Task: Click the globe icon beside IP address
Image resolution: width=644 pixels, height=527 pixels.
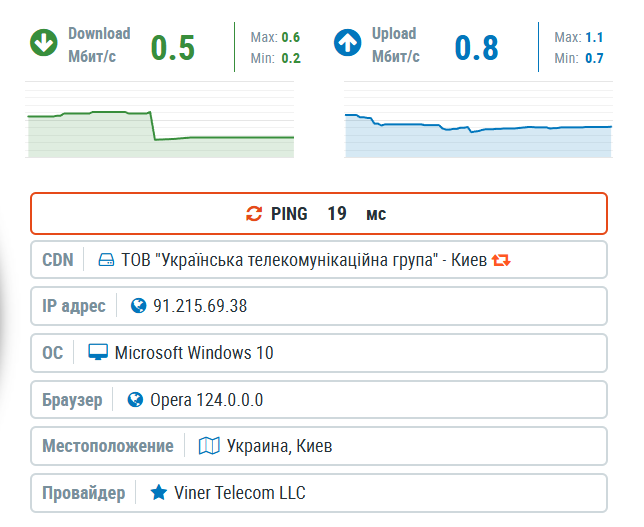Action: (138, 306)
